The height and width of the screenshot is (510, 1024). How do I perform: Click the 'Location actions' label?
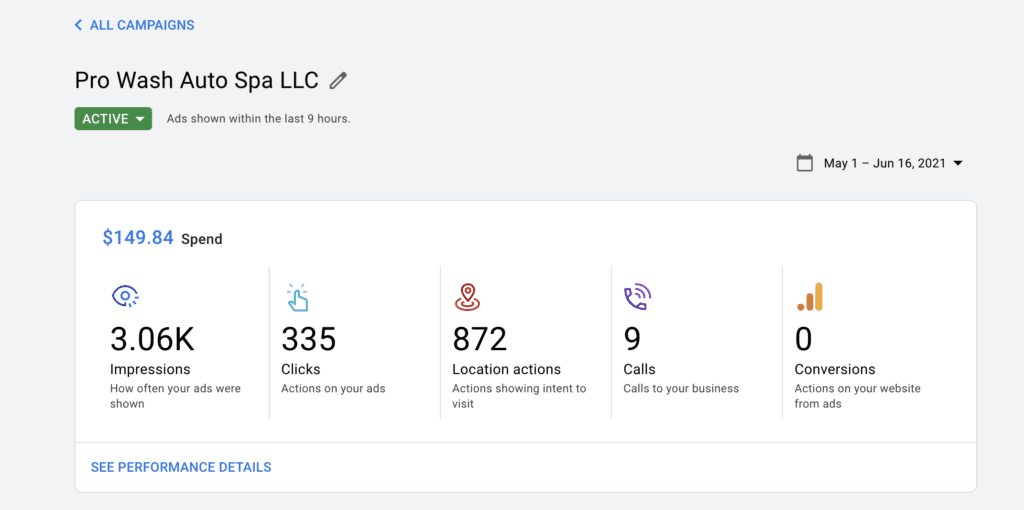pyautogui.click(x=506, y=370)
